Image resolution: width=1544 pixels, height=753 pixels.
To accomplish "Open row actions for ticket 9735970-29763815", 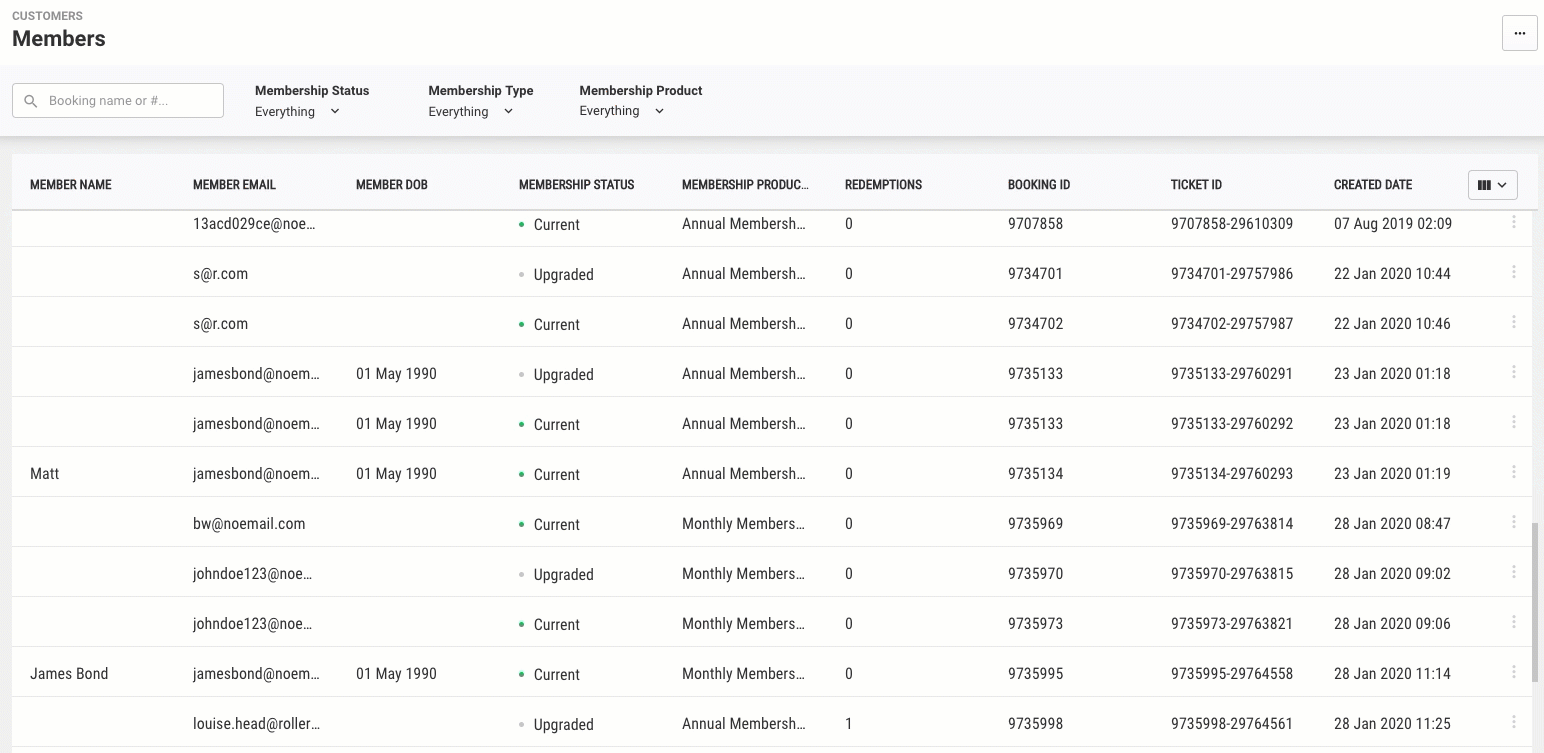I will click(x=1514, y=572).
